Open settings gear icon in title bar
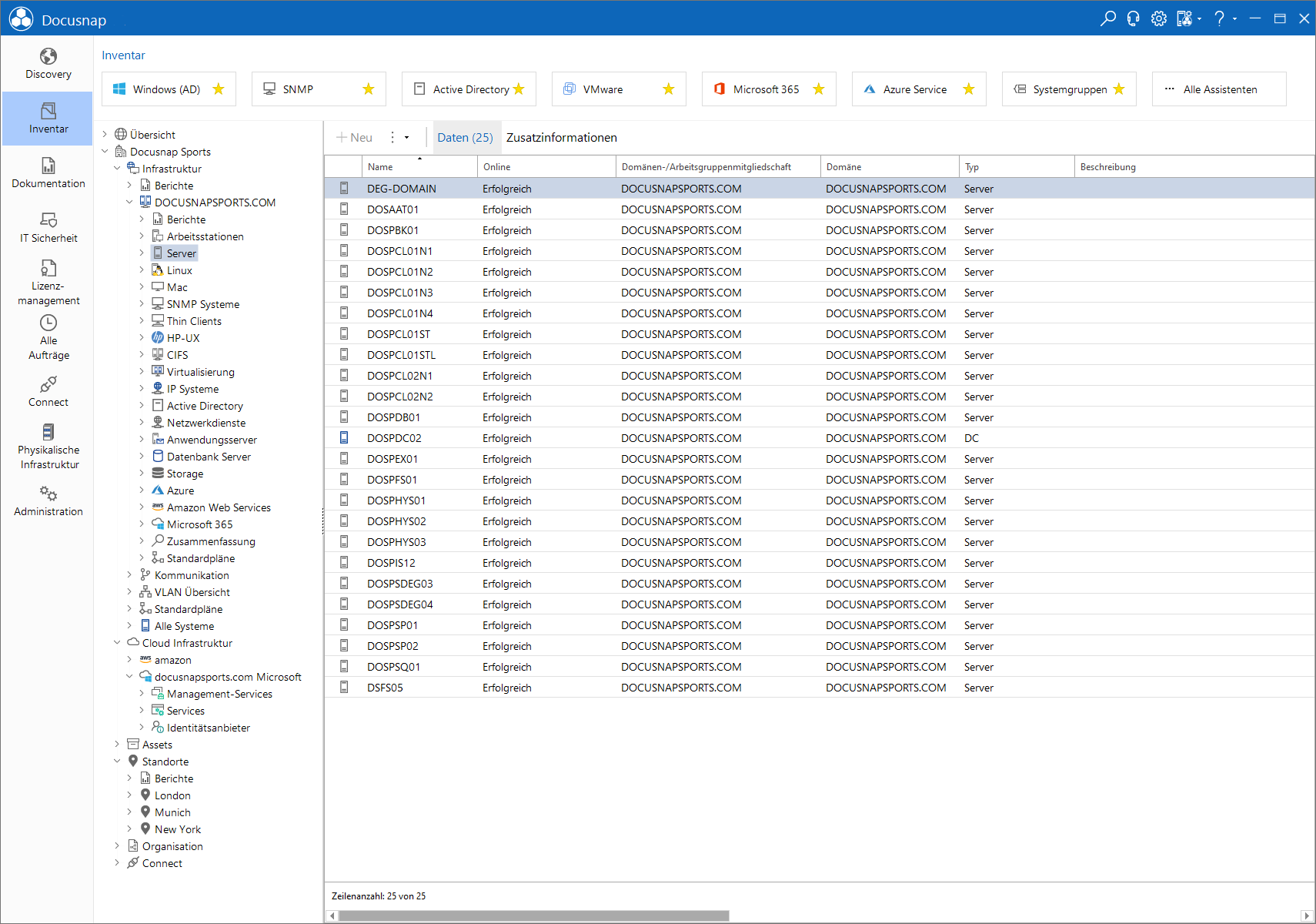The image size is (1316, 924). click(x=1158, y=18)
